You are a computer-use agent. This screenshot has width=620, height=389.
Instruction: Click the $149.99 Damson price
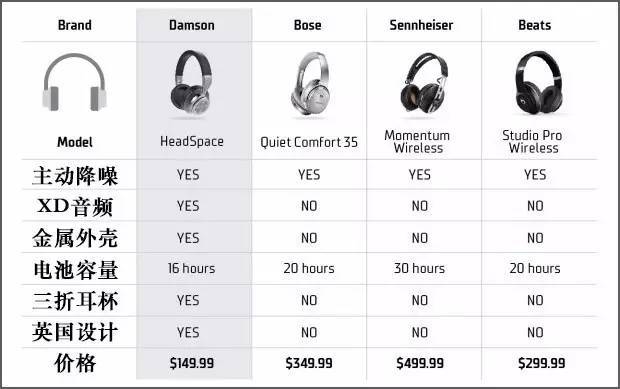point(192,363)
